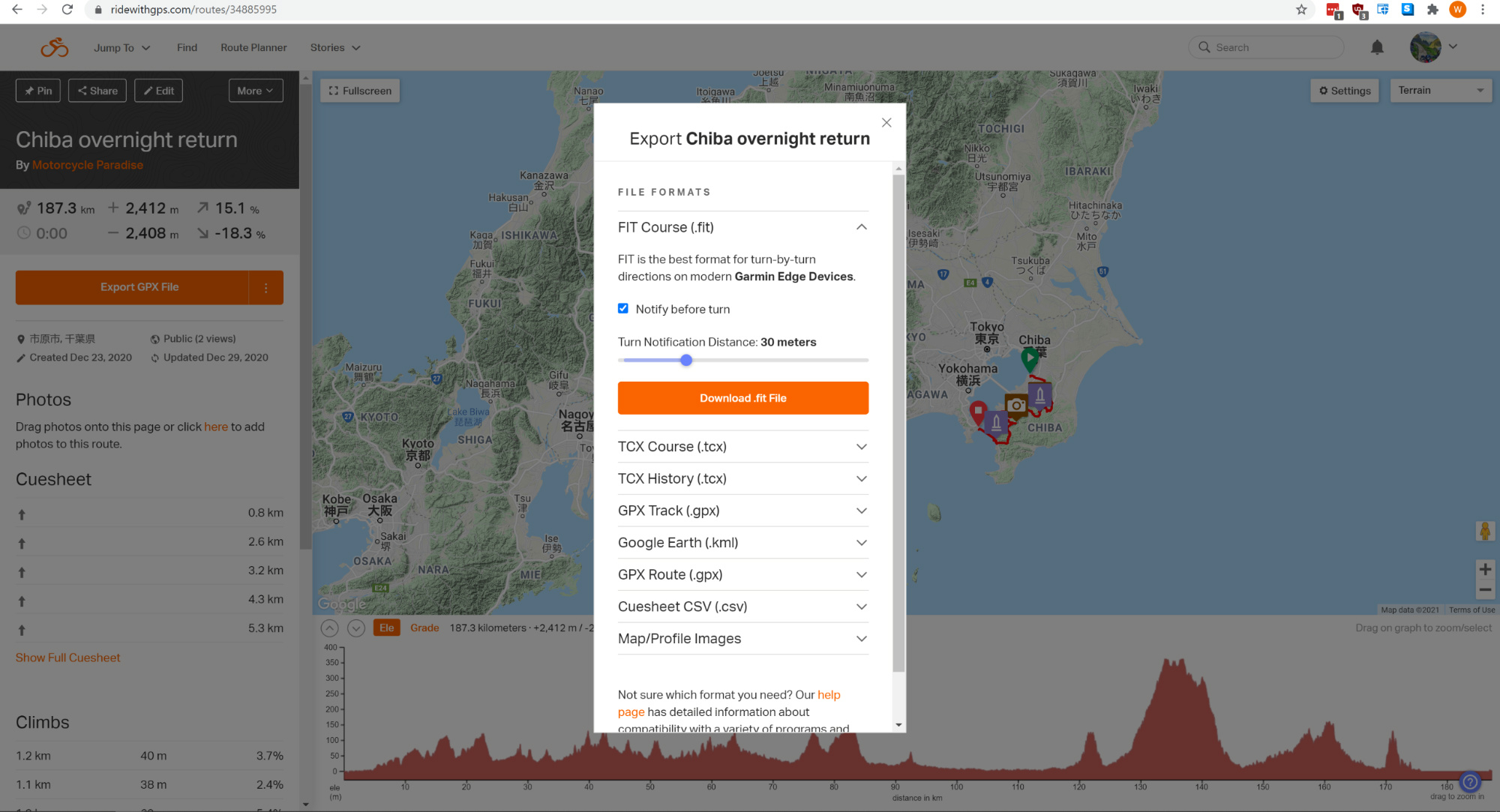Switch elevation graph to Ele mode

[387, 628]
